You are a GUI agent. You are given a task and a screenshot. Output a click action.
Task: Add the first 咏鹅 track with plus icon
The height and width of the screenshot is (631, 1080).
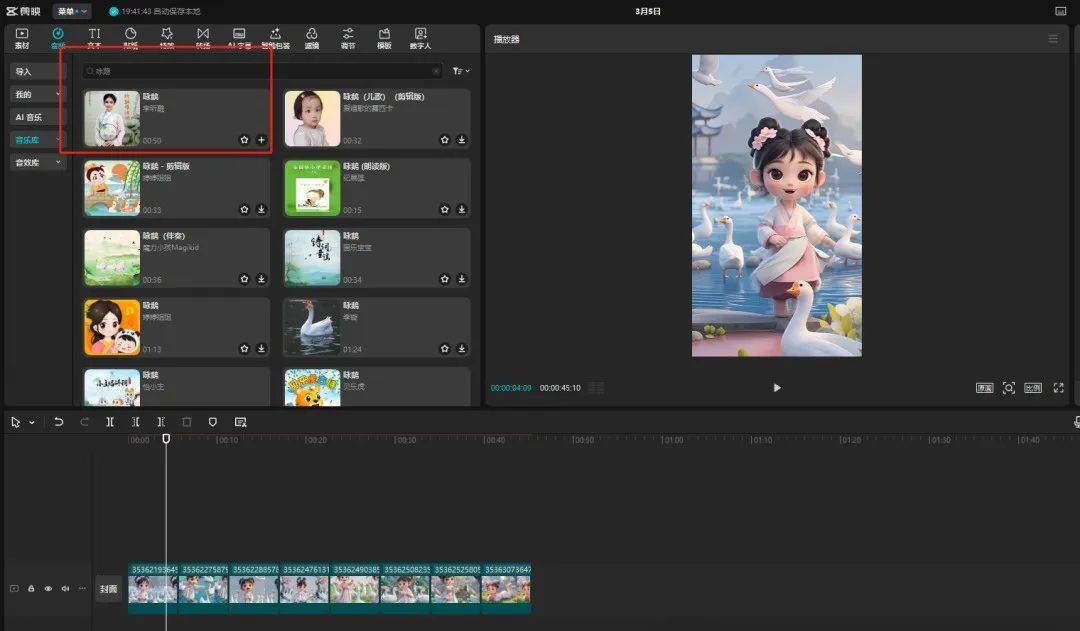261,140
